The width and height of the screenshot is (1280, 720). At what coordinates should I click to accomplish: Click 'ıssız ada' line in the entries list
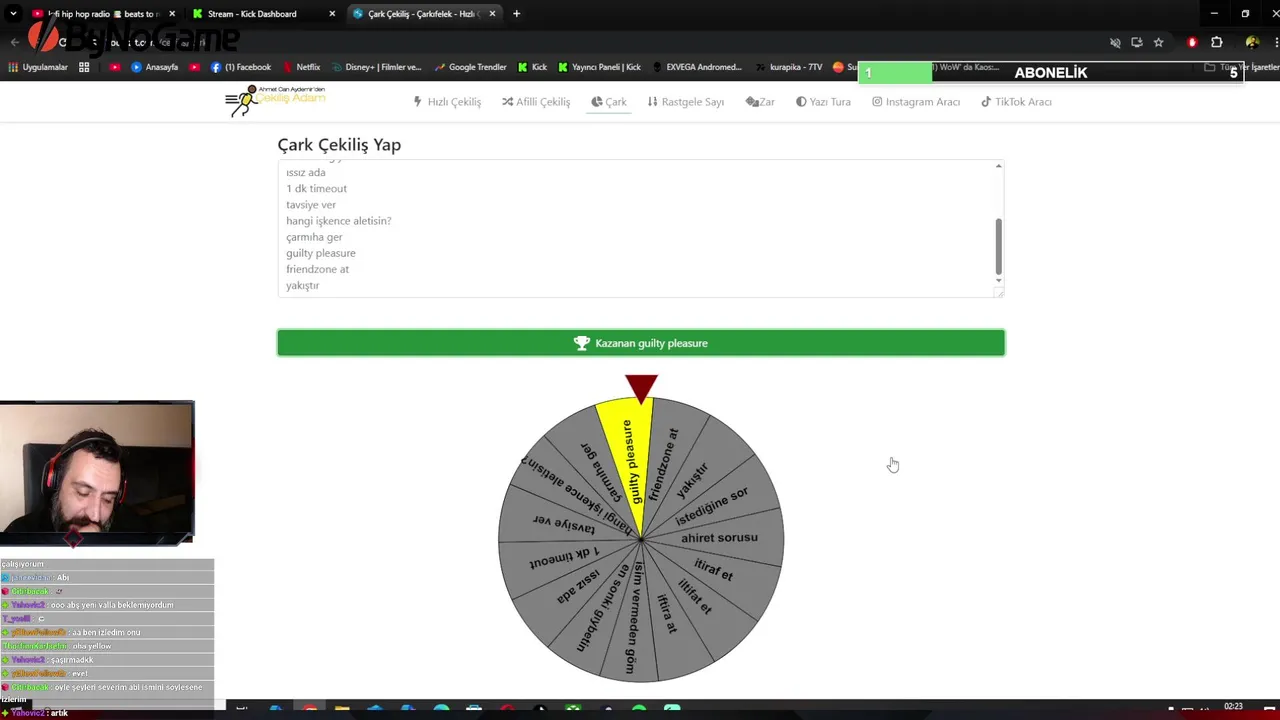click(305, 172)
